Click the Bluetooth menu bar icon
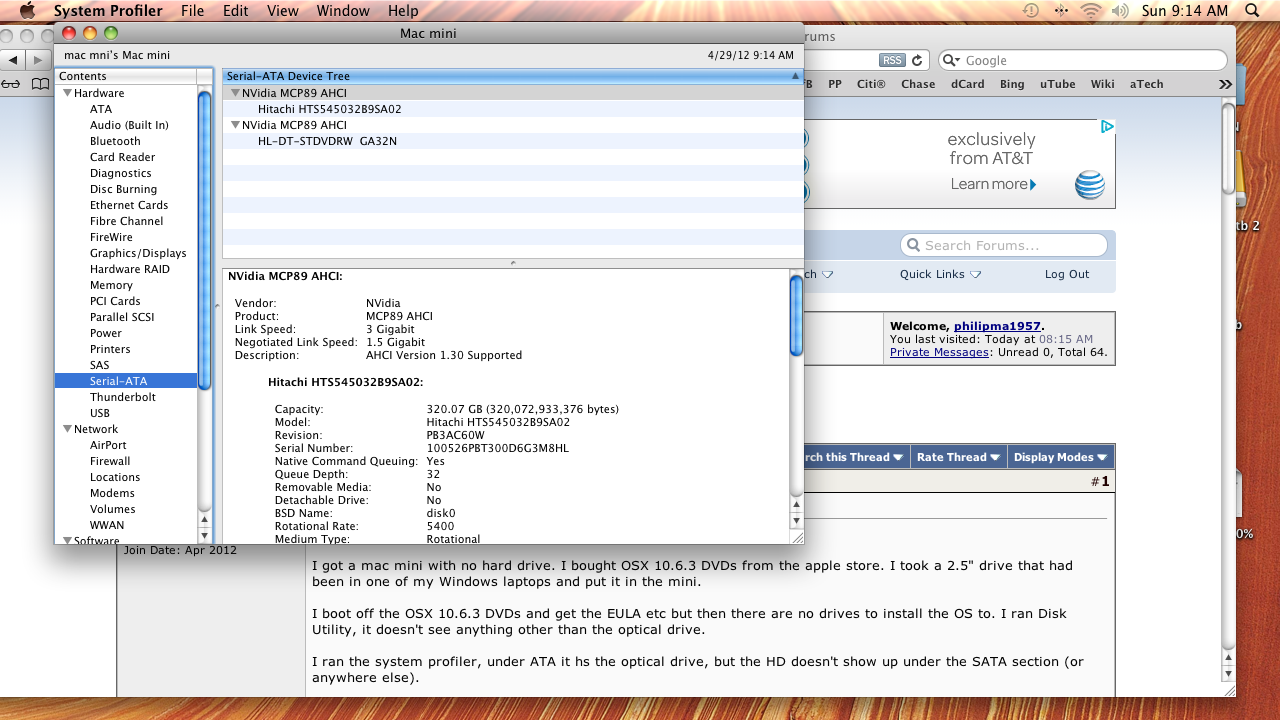 [1062, 11]
